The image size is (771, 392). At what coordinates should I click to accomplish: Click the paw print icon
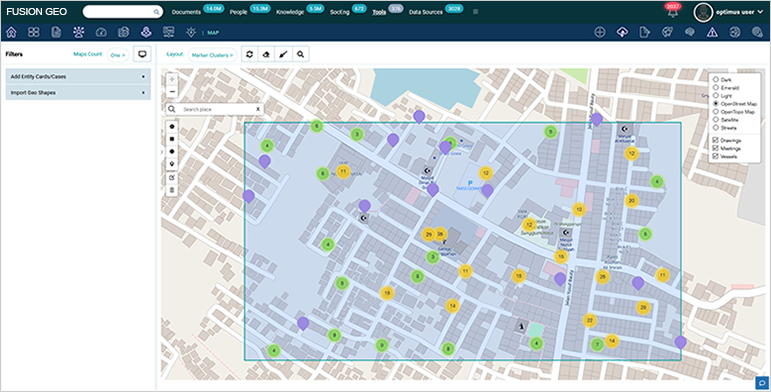(x=79, y=32)
